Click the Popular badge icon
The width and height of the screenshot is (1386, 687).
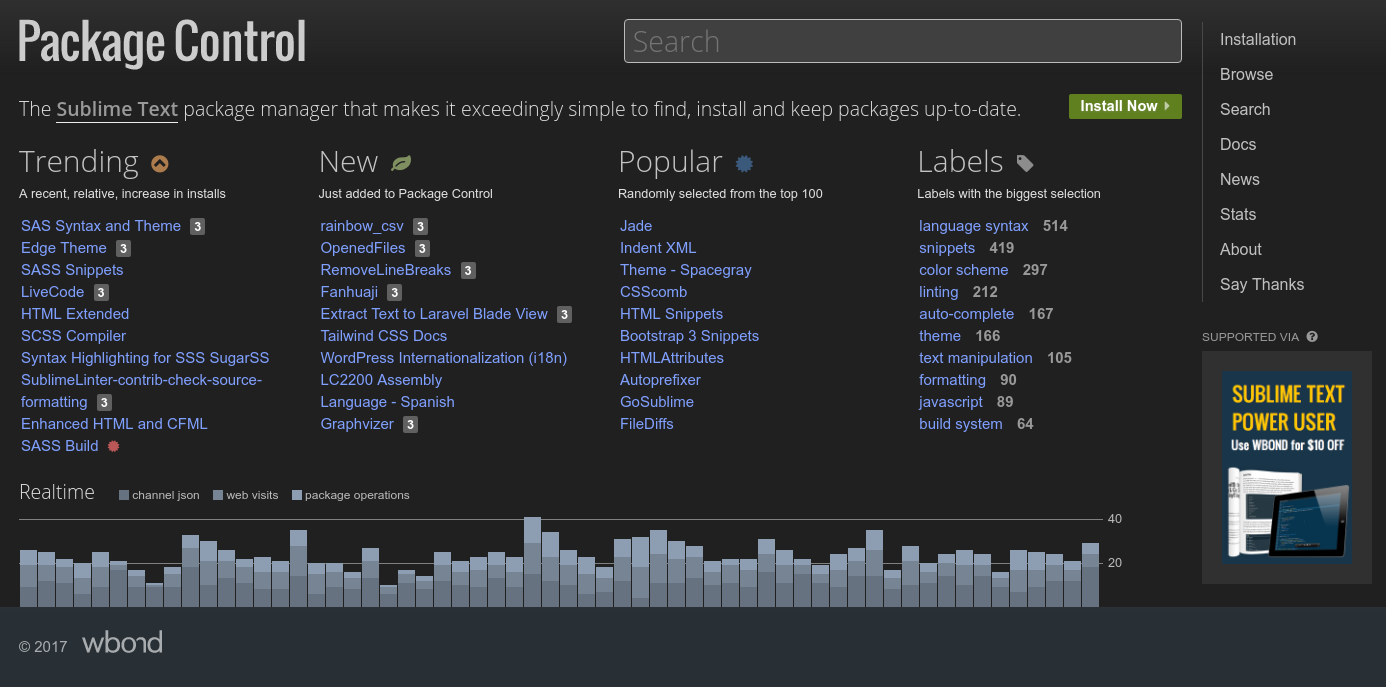coord(744,163)
